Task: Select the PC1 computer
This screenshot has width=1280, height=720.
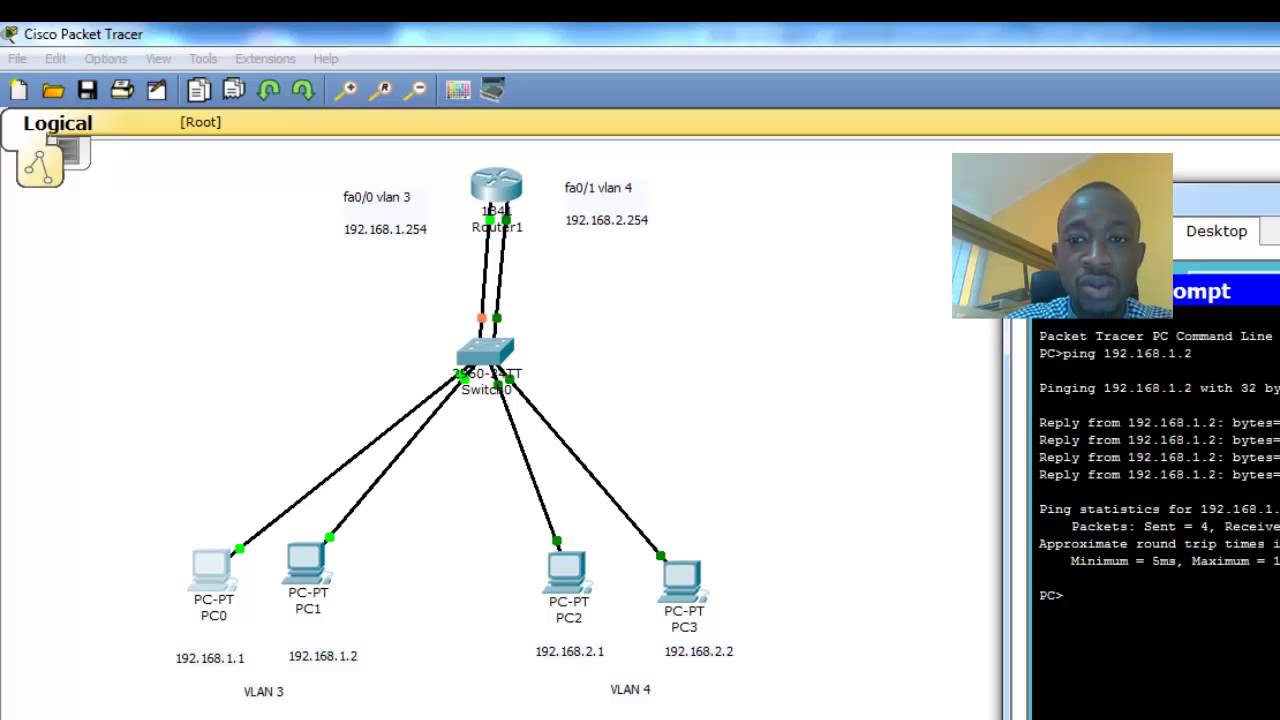Action: pos(306,563)
